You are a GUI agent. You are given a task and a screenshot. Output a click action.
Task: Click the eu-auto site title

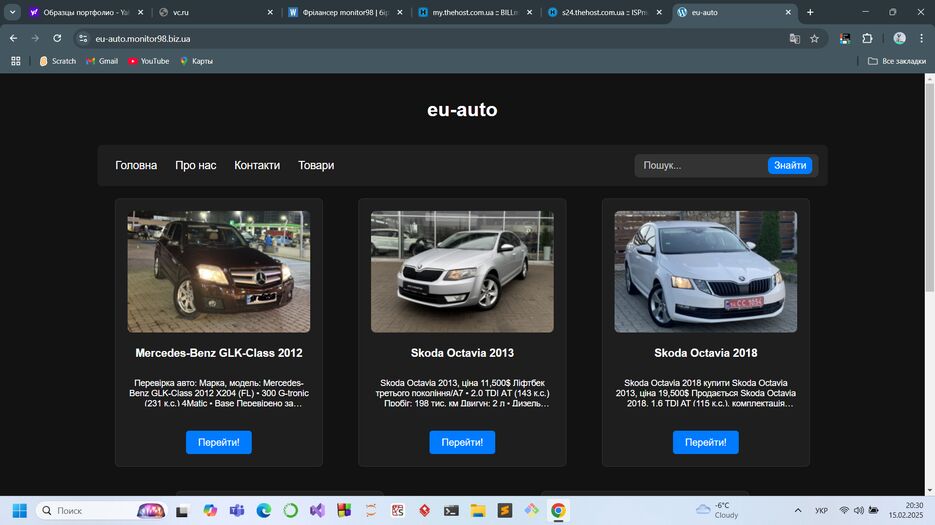(x=462, y=110)
